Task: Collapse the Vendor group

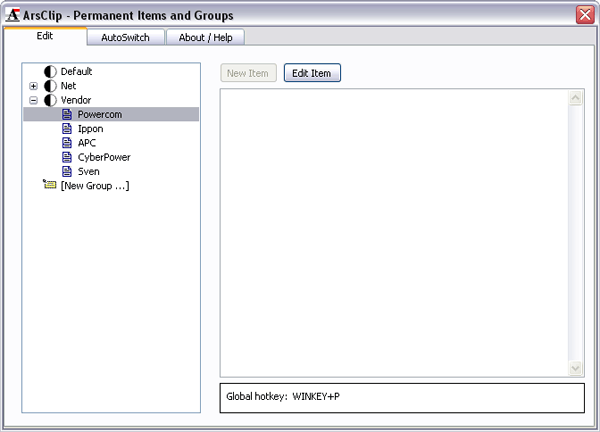Action: pyautogui.click(x=34, y=100)
